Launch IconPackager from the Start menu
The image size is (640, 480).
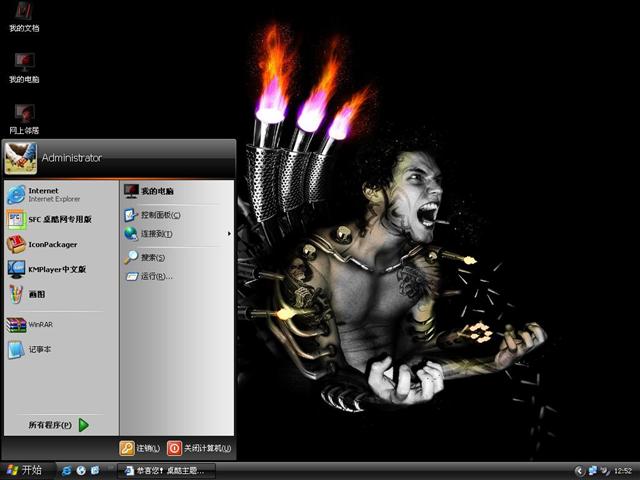pos(52,244)
